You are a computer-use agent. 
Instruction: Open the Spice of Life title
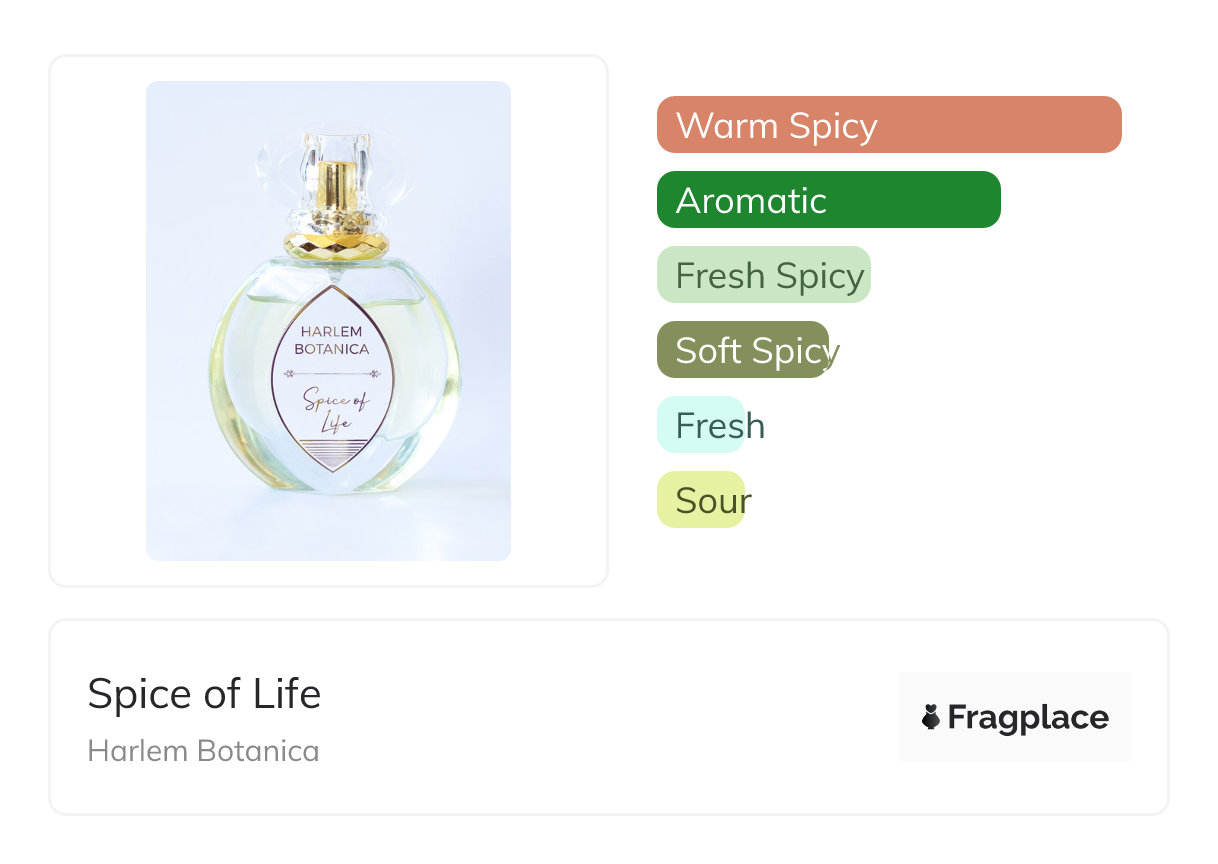point(204,693)
